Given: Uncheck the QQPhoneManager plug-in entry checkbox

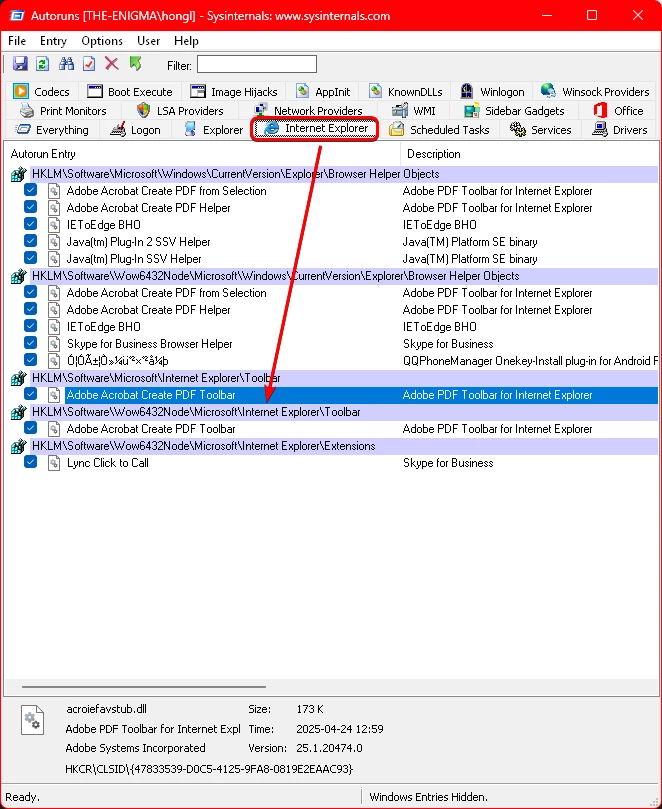Looking at the screenshot, I should click(30, 361).
